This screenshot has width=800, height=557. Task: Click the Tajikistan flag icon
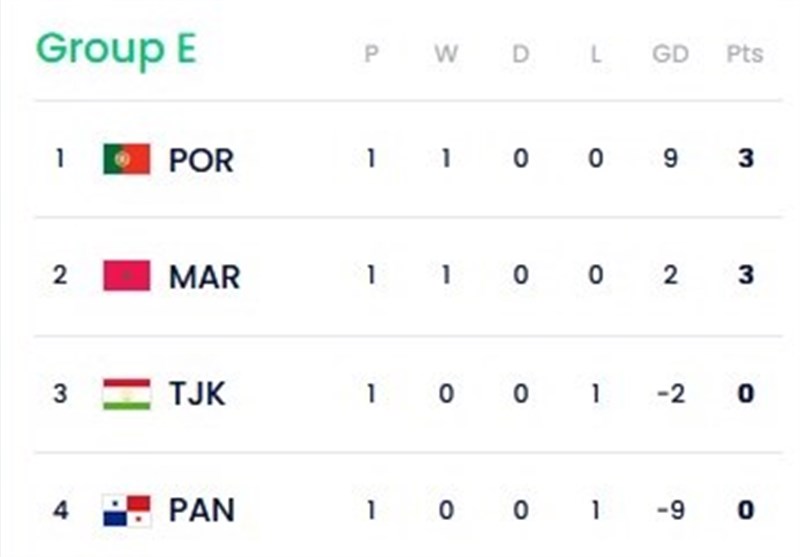[127, 393]
